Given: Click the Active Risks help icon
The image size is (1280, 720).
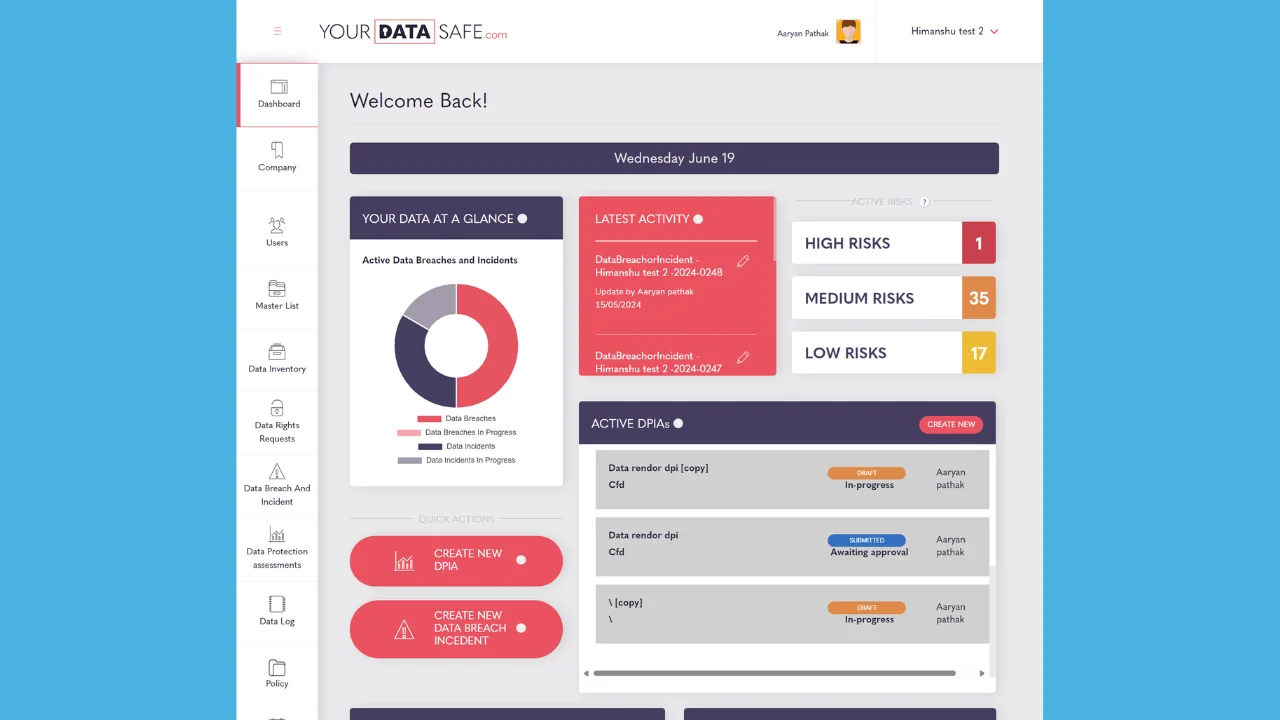Looking at the screenshot, I should coord(924,202).
